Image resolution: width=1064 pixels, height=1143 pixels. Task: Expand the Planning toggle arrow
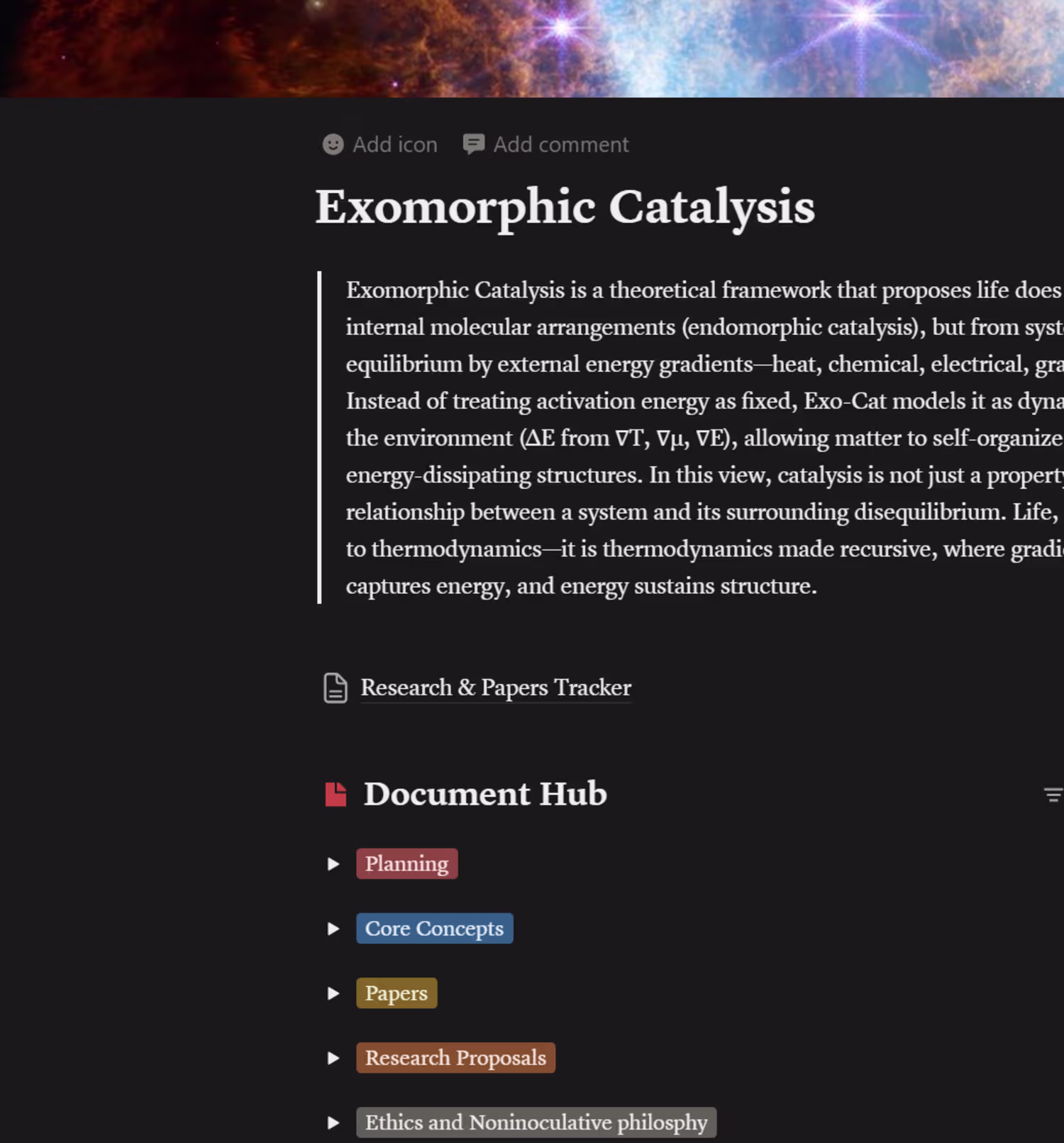tap(333, 864)
